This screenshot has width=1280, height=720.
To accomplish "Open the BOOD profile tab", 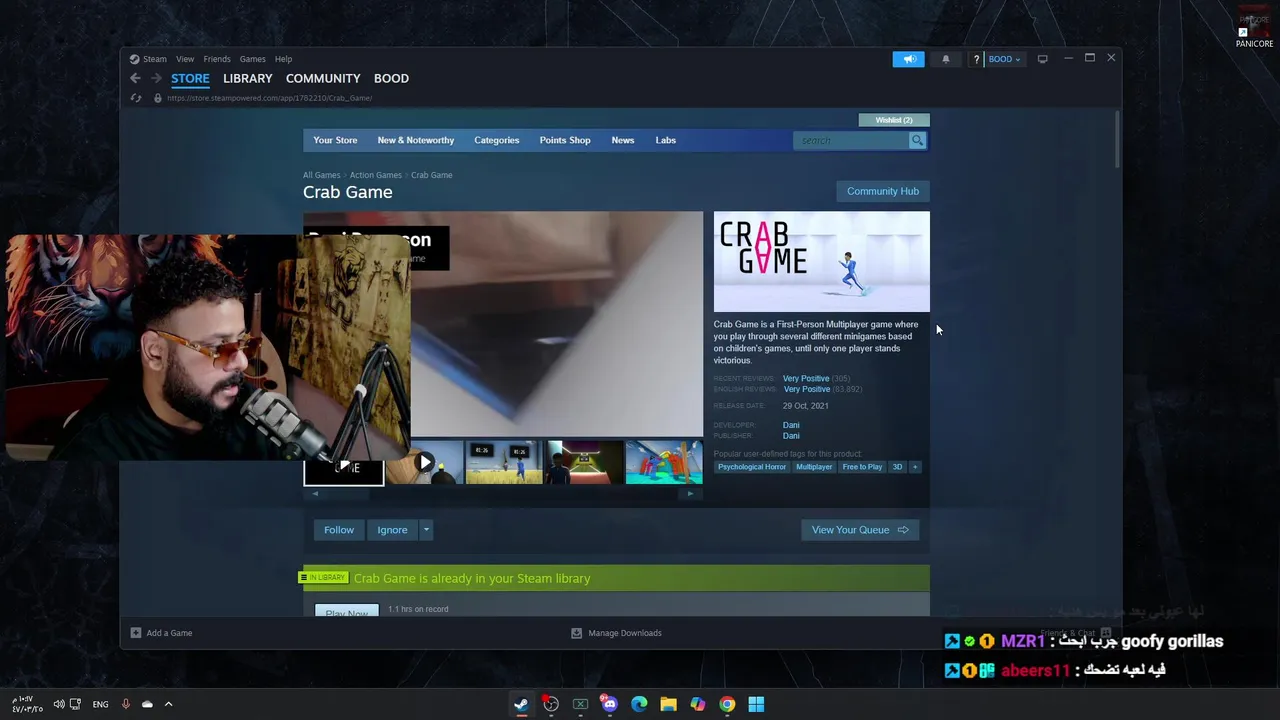I will click(391, 78).
